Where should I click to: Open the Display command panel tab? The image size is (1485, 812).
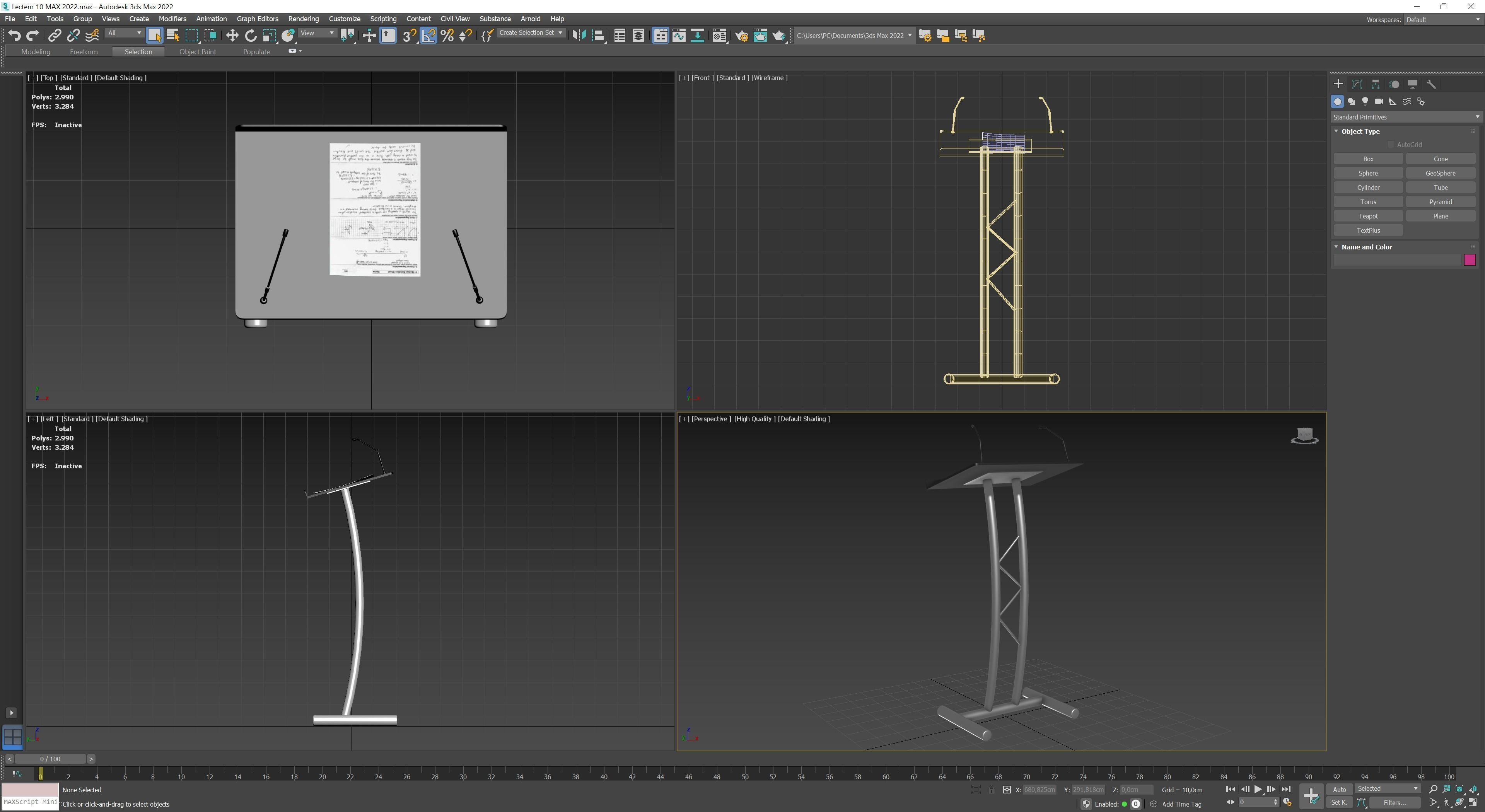[1412, 84]
